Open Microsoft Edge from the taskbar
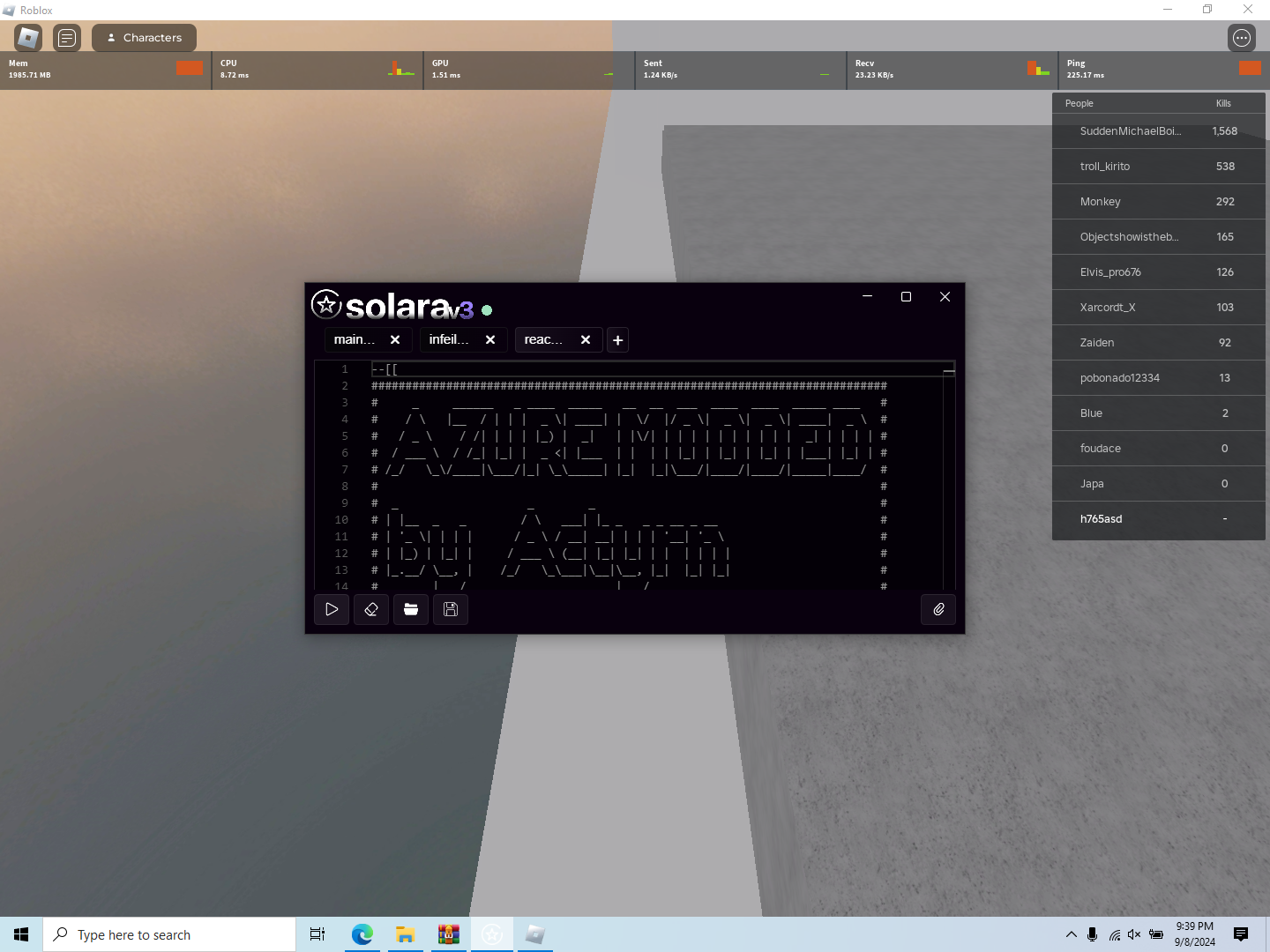Image resolution: width=1270 pixels, height=952 pixels. pos(362,934)
